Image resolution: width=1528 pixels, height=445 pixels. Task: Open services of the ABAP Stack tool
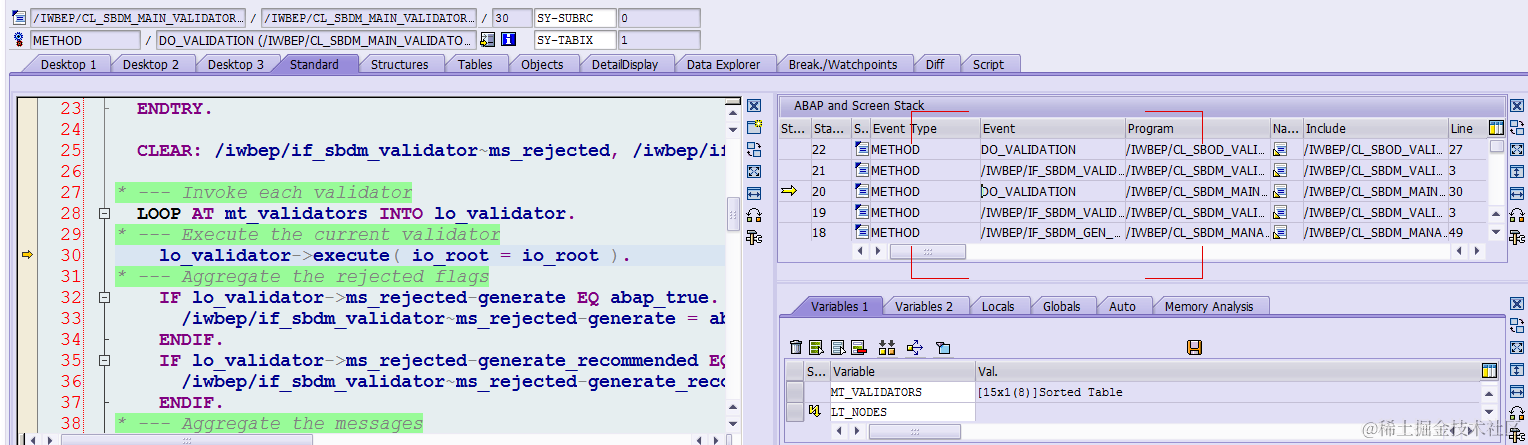point(1517,238)
